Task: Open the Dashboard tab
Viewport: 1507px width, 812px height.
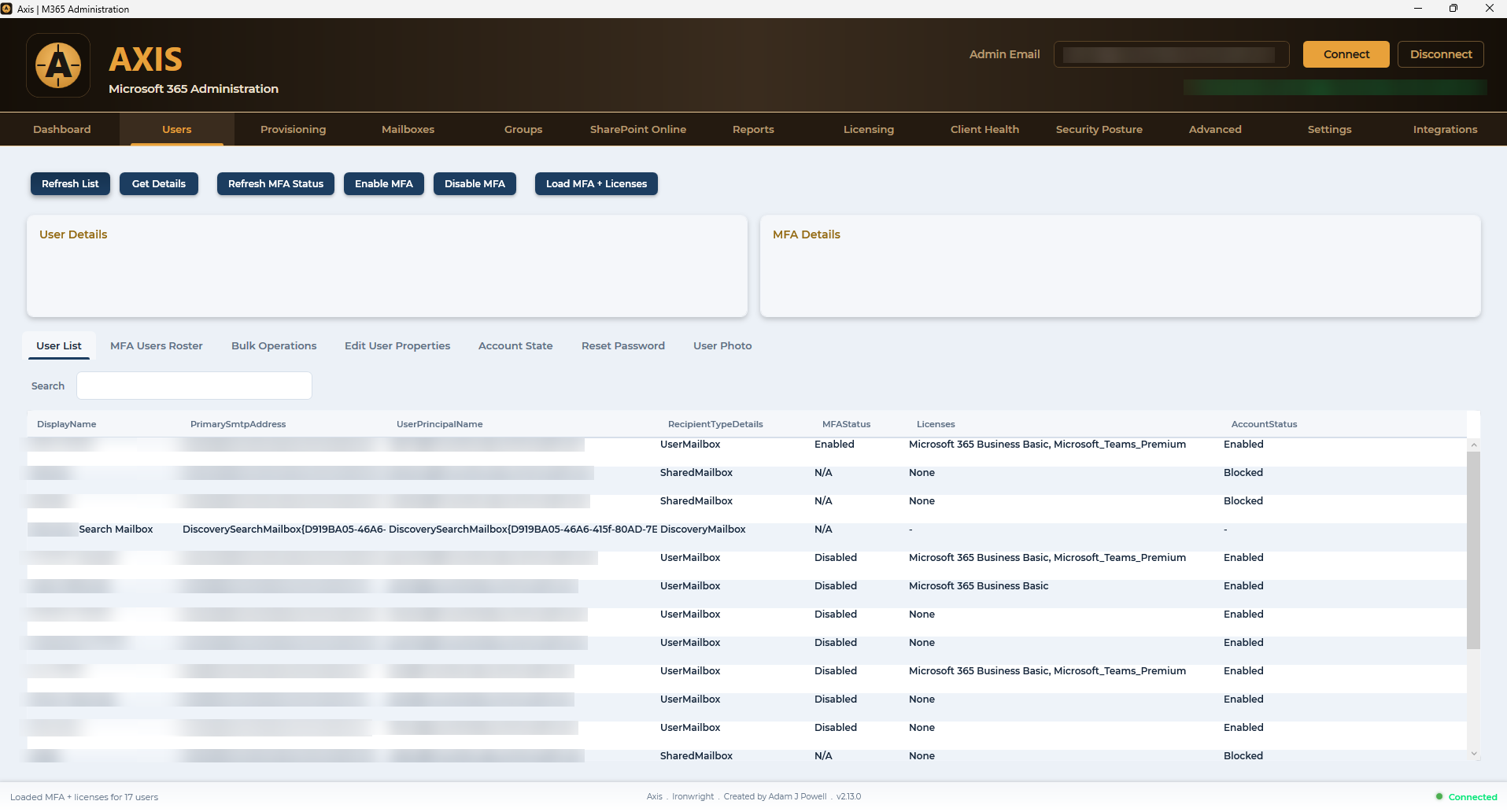Action: (62, 129)
